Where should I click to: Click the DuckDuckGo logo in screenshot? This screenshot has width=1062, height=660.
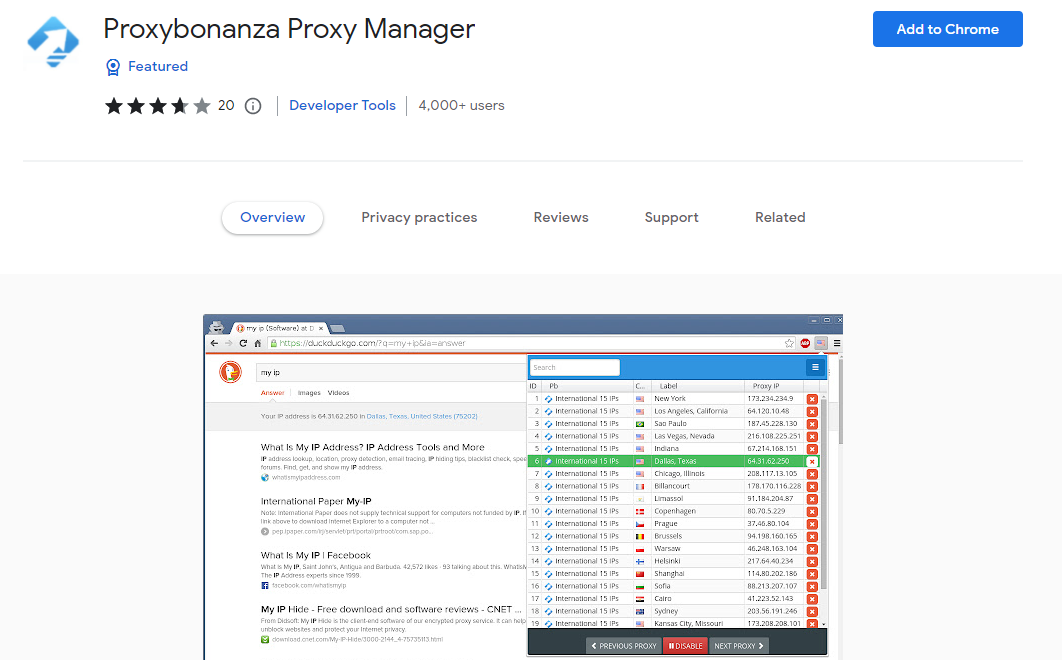(x=230, y=372)
